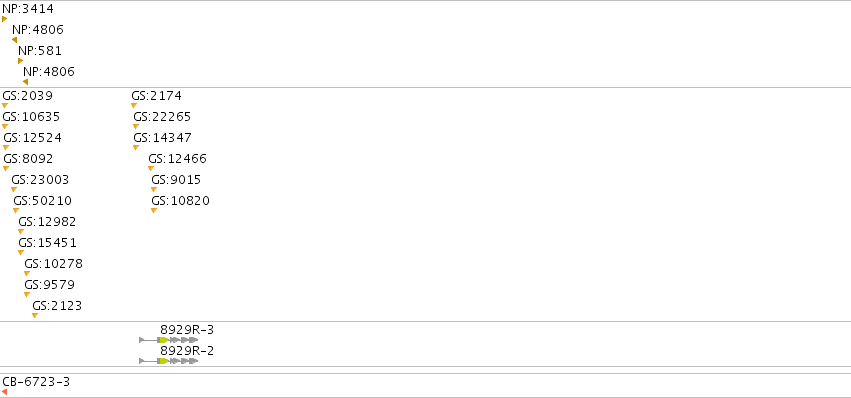Click the GS:15451 triangle marker

(x=21, y=252)
